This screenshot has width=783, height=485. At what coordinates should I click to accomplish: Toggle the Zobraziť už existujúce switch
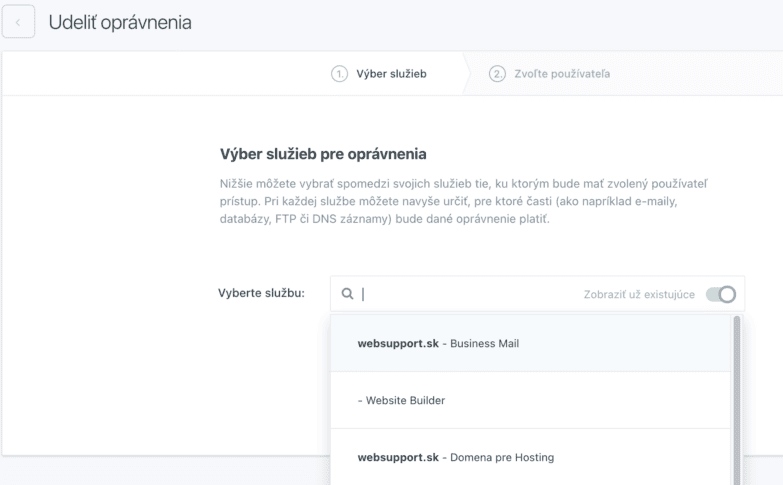coord(720,294)
